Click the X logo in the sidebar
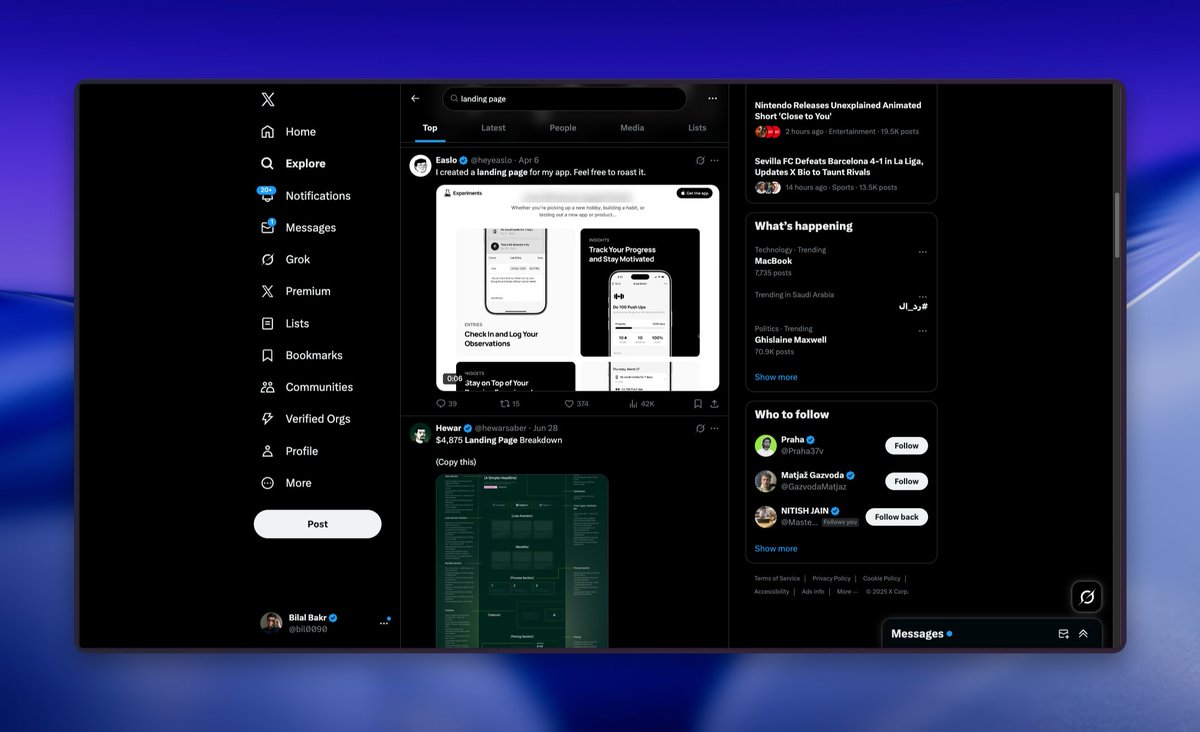The image size is (1200, 732). pyautogui.click(x=267, y=99)
